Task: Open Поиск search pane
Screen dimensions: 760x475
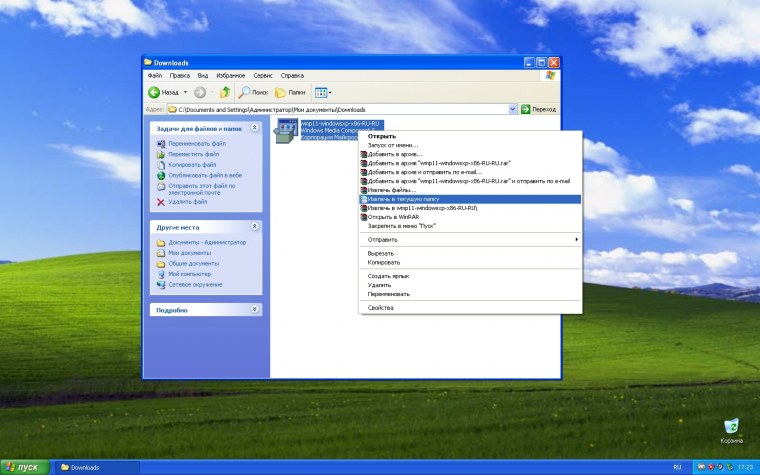Action: pos(253,92)
